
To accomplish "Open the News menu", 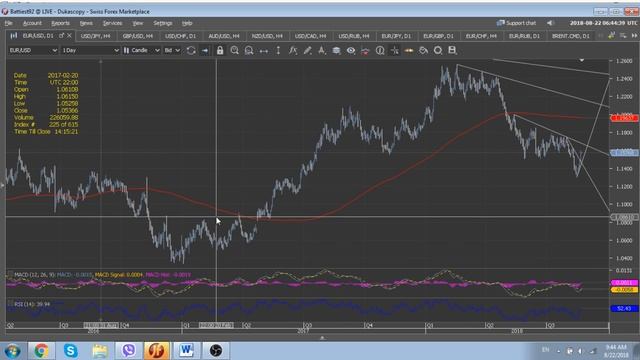I will pyautogui.click(x=86, y=23).
